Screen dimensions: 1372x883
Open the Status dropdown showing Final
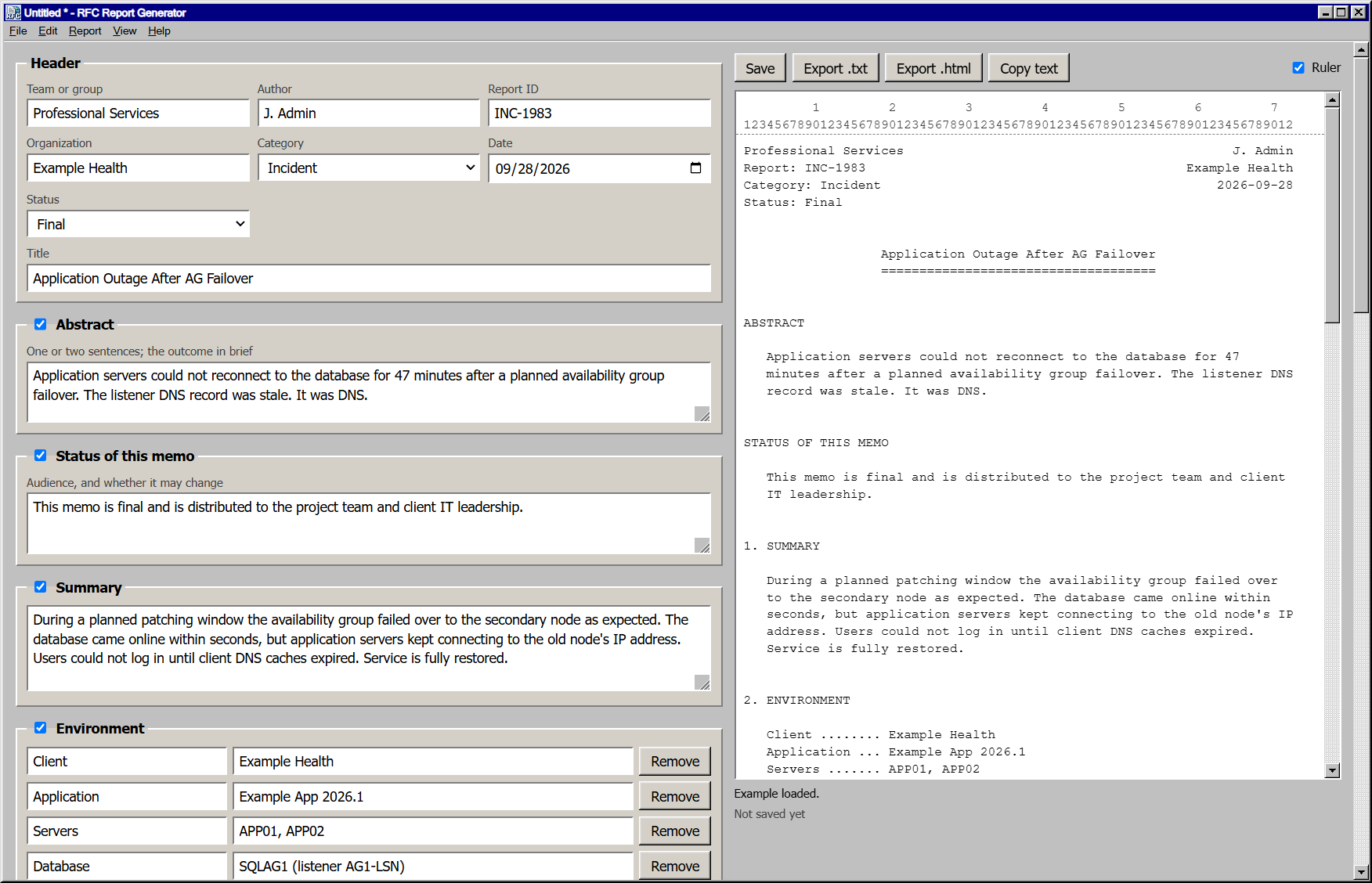click(x=138, y=225)
